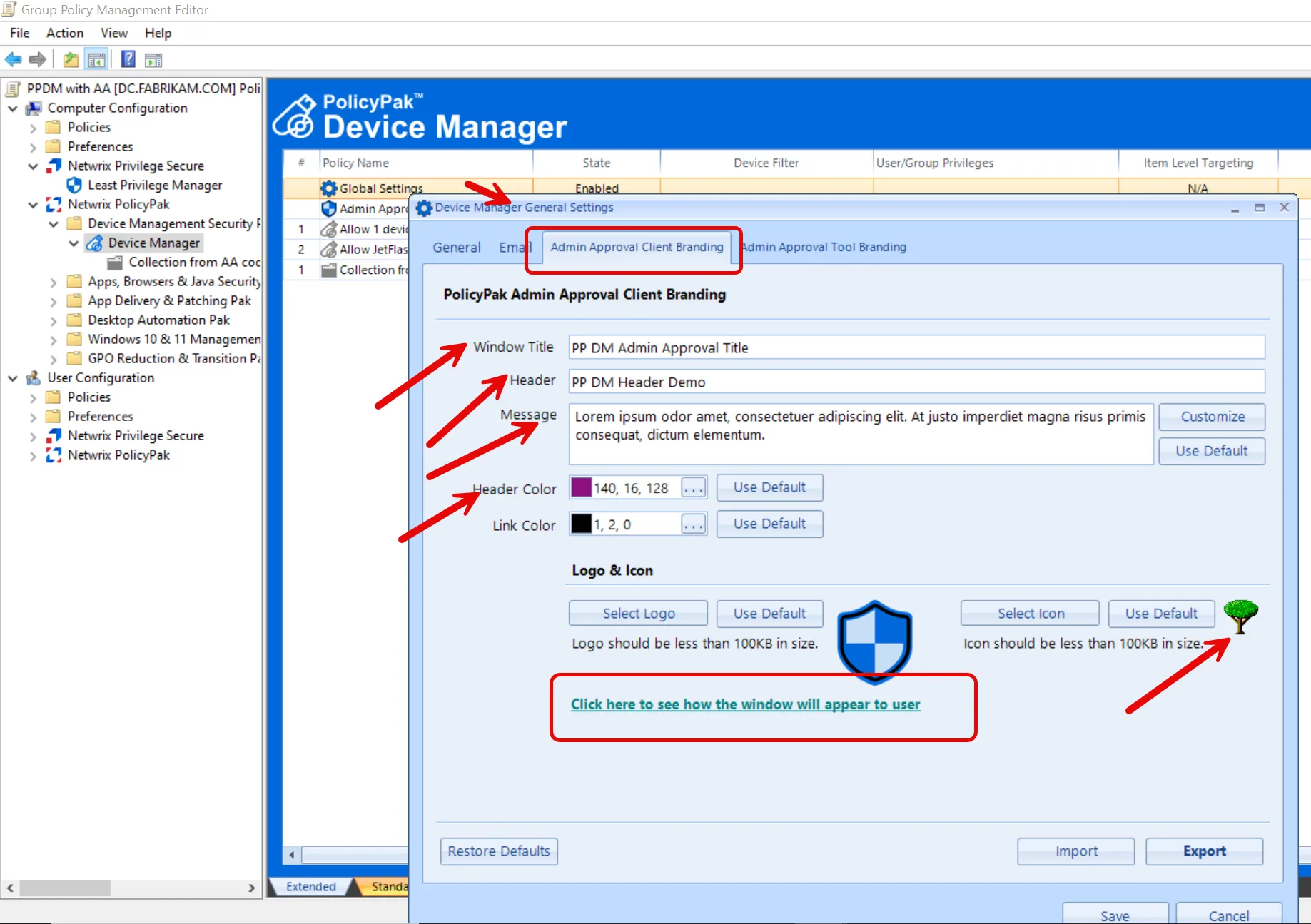Click the Import button
1311x924 pixels.
coord(1076,851)
